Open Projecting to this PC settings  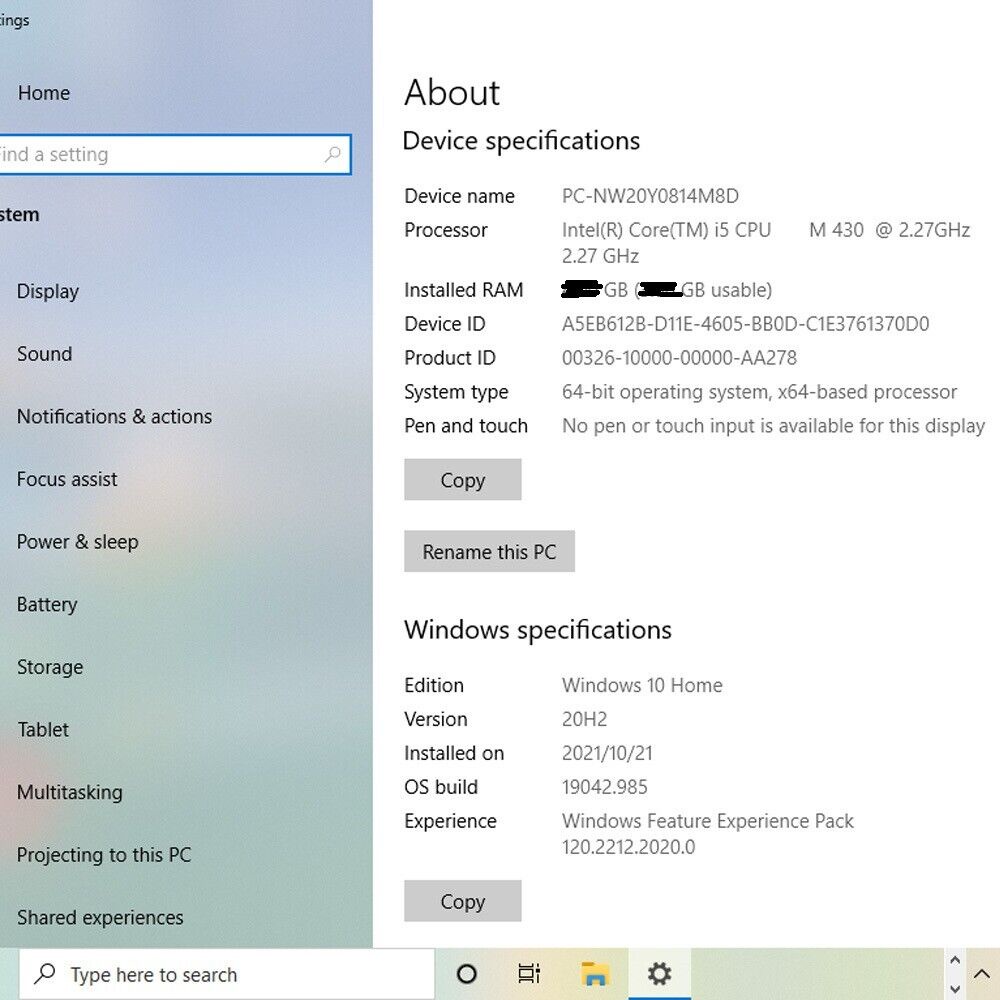click(105, 855)
